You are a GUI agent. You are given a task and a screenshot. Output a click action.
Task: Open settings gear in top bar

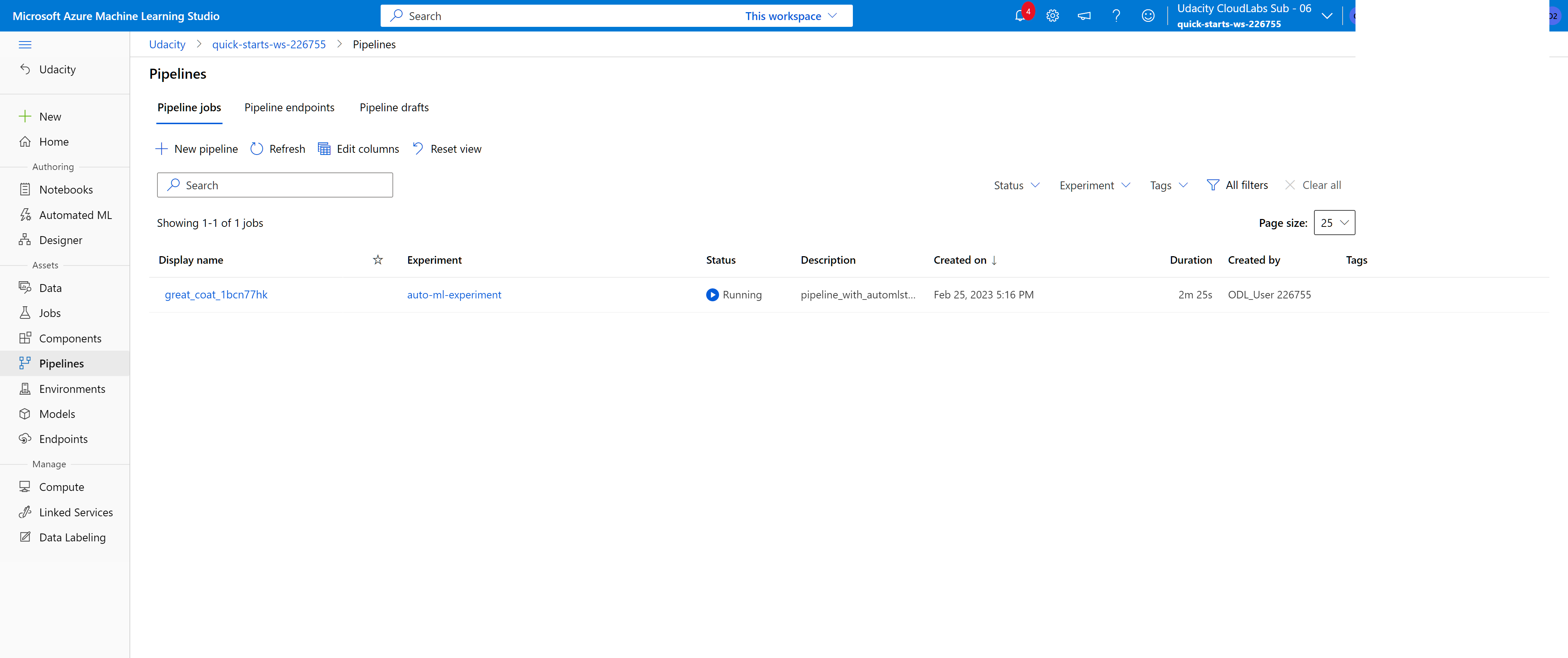(1052, 16)
